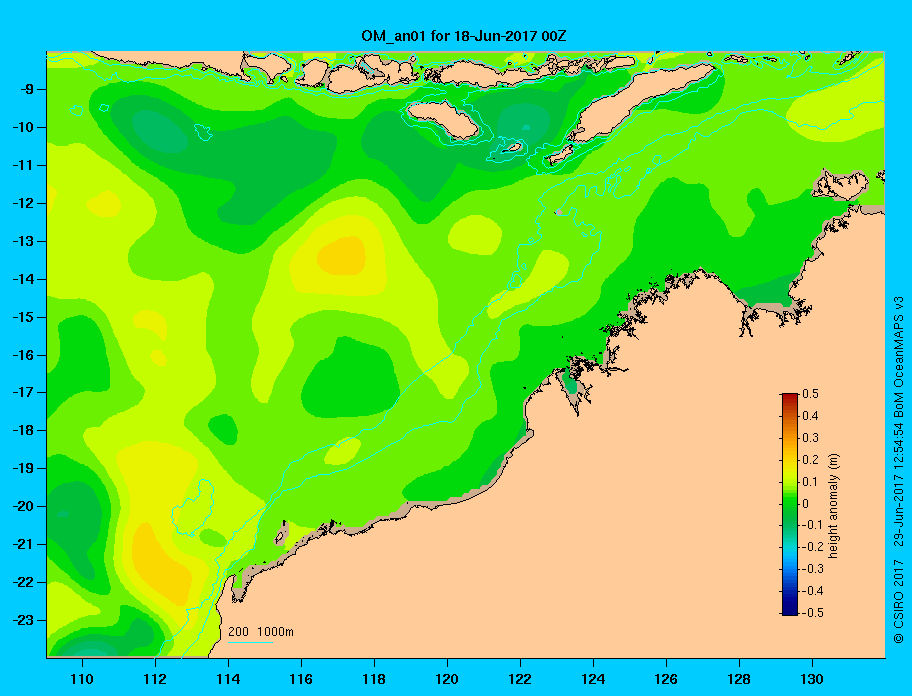Click the longitude axis label '112'

[155, 679]
